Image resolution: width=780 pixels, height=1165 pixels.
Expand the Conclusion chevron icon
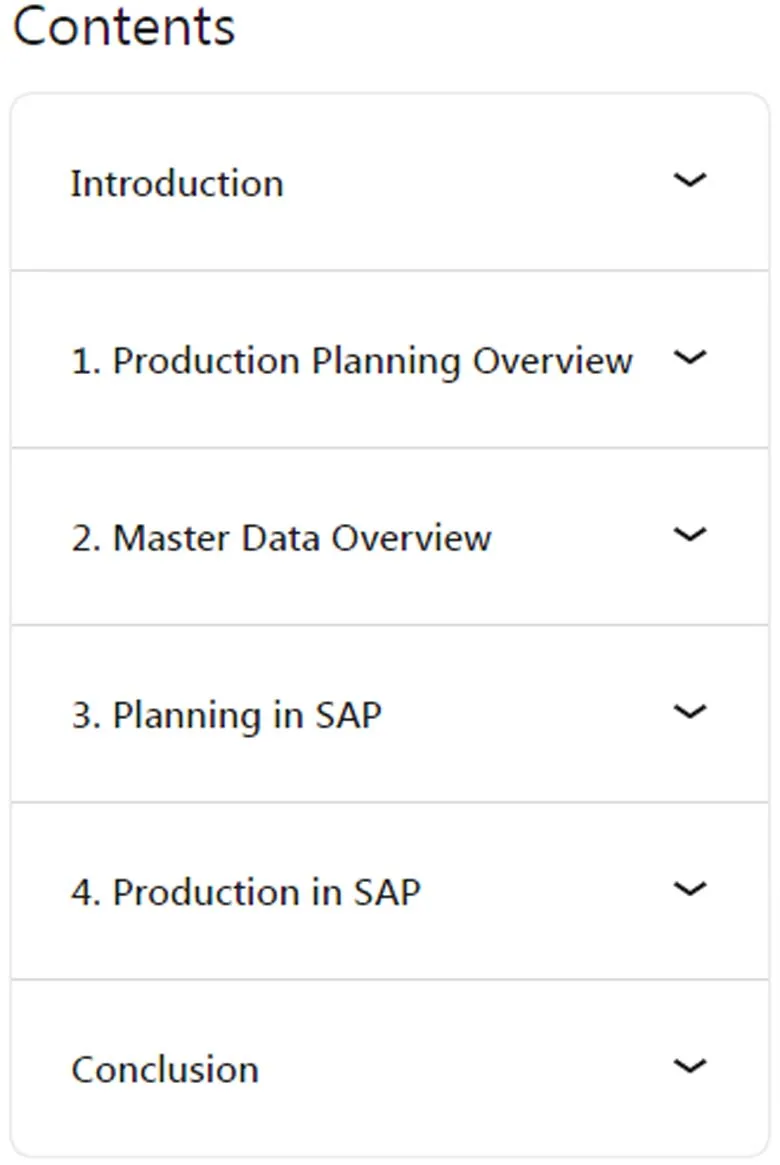(689, 1066)
